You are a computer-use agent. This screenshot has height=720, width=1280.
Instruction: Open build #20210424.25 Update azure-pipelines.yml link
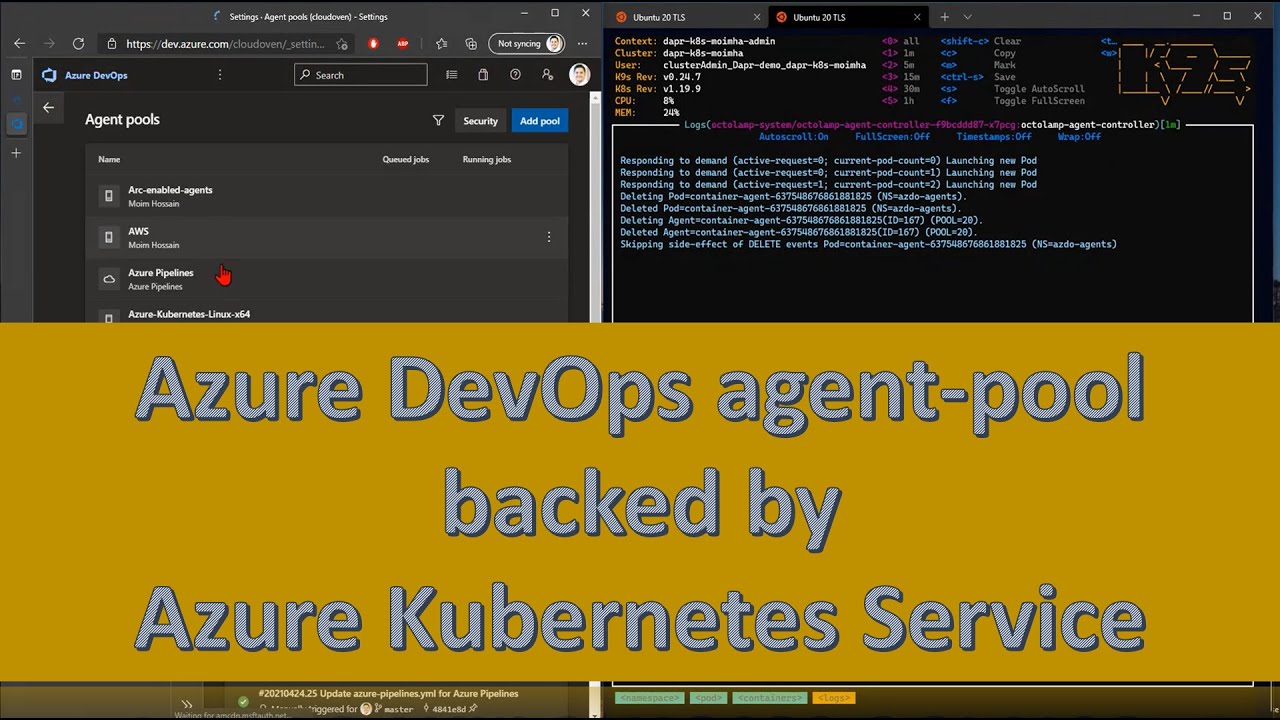coord(388,693)
